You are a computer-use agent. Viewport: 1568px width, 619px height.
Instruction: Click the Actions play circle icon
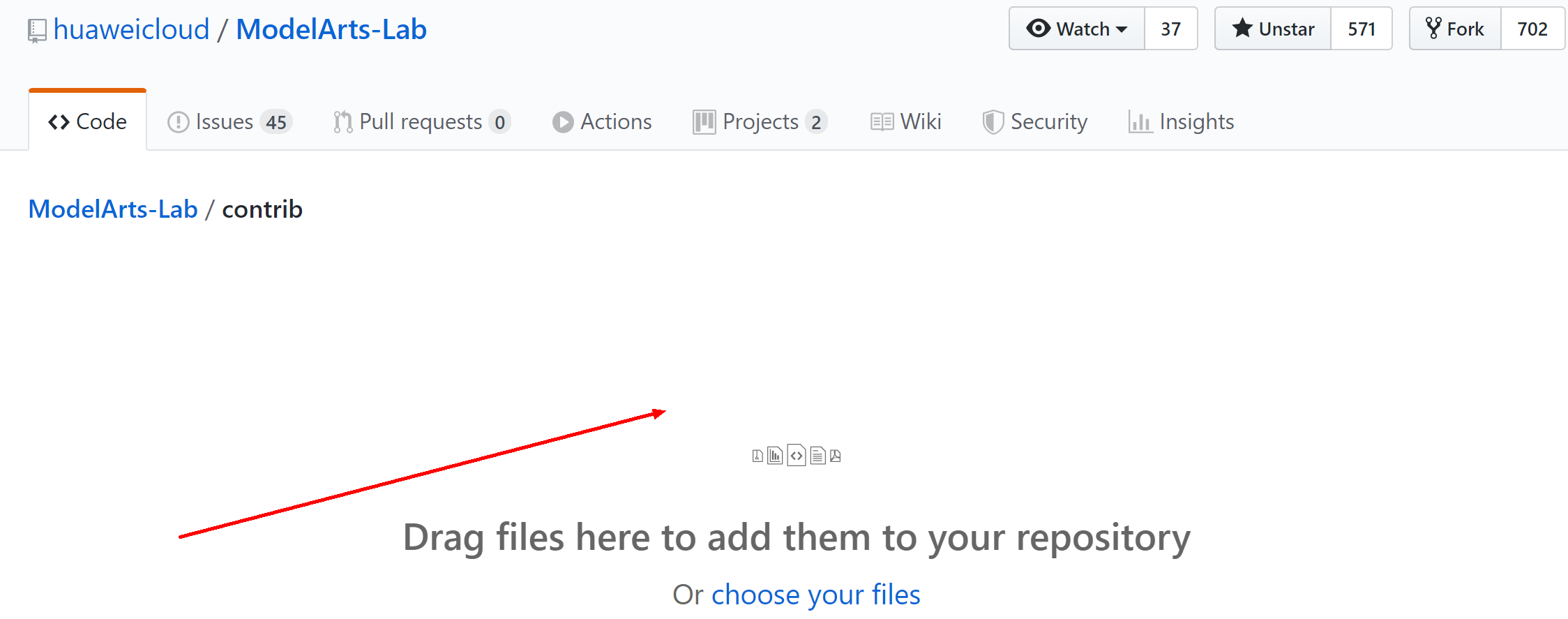click(563, 122)
